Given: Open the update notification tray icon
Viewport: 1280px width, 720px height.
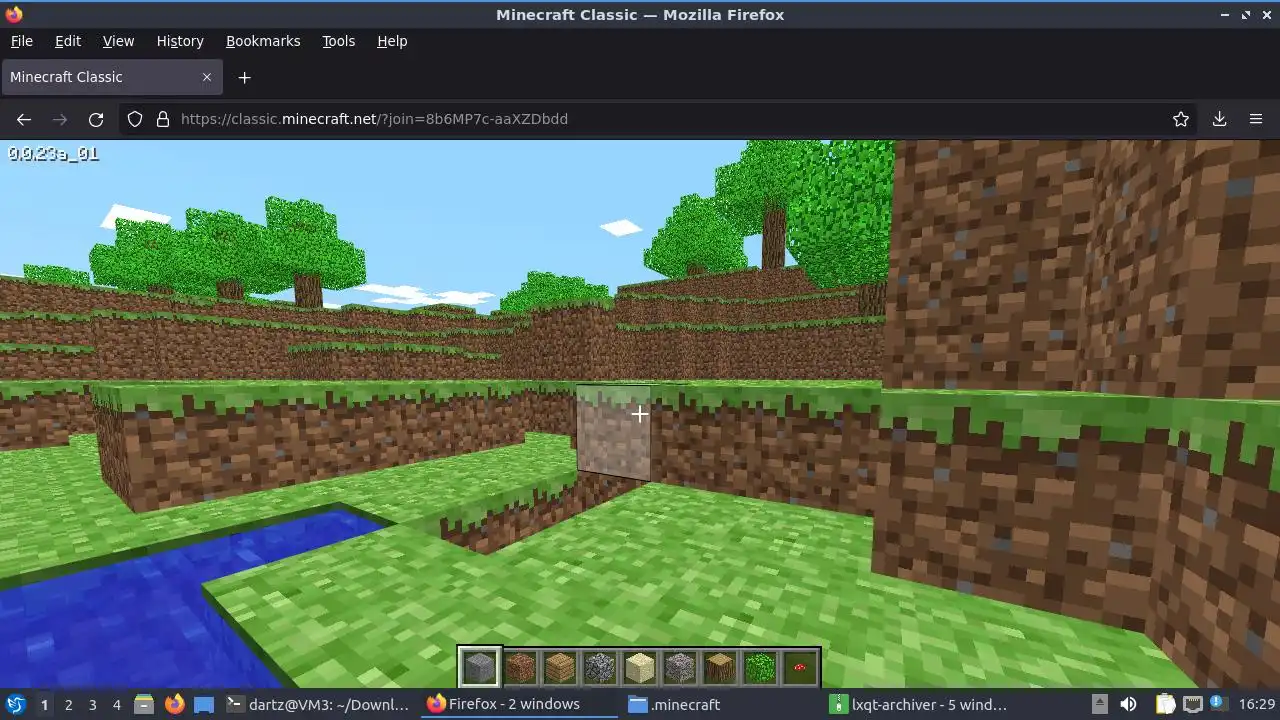Looking at the screenshot, I should point(1219,705).
